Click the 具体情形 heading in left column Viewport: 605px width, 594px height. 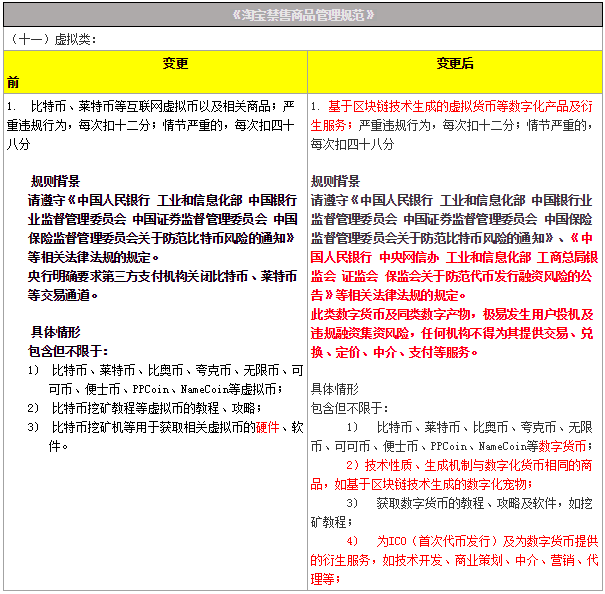click(55, 332)
